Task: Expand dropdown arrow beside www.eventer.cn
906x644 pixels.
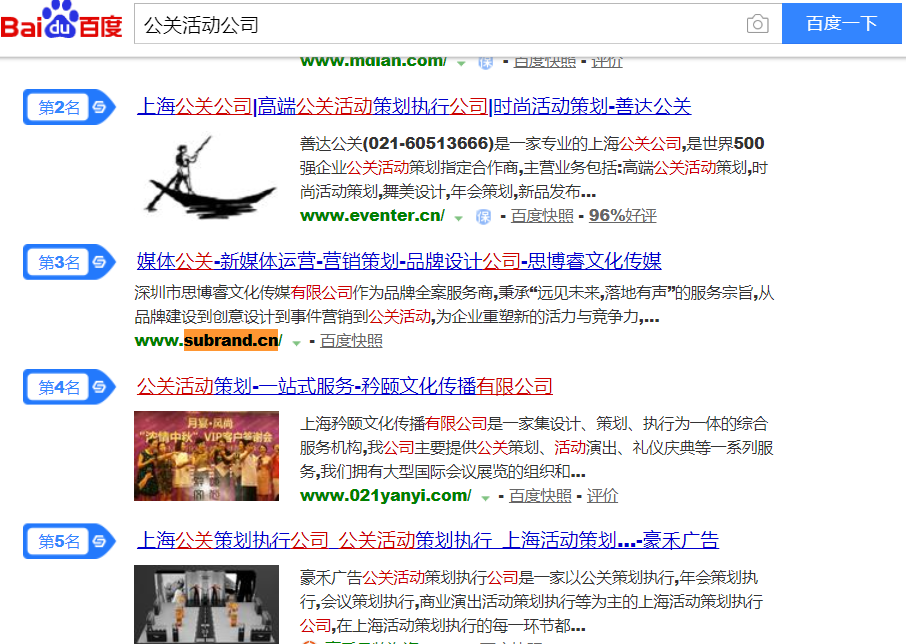Action: [x=459, y=218]
